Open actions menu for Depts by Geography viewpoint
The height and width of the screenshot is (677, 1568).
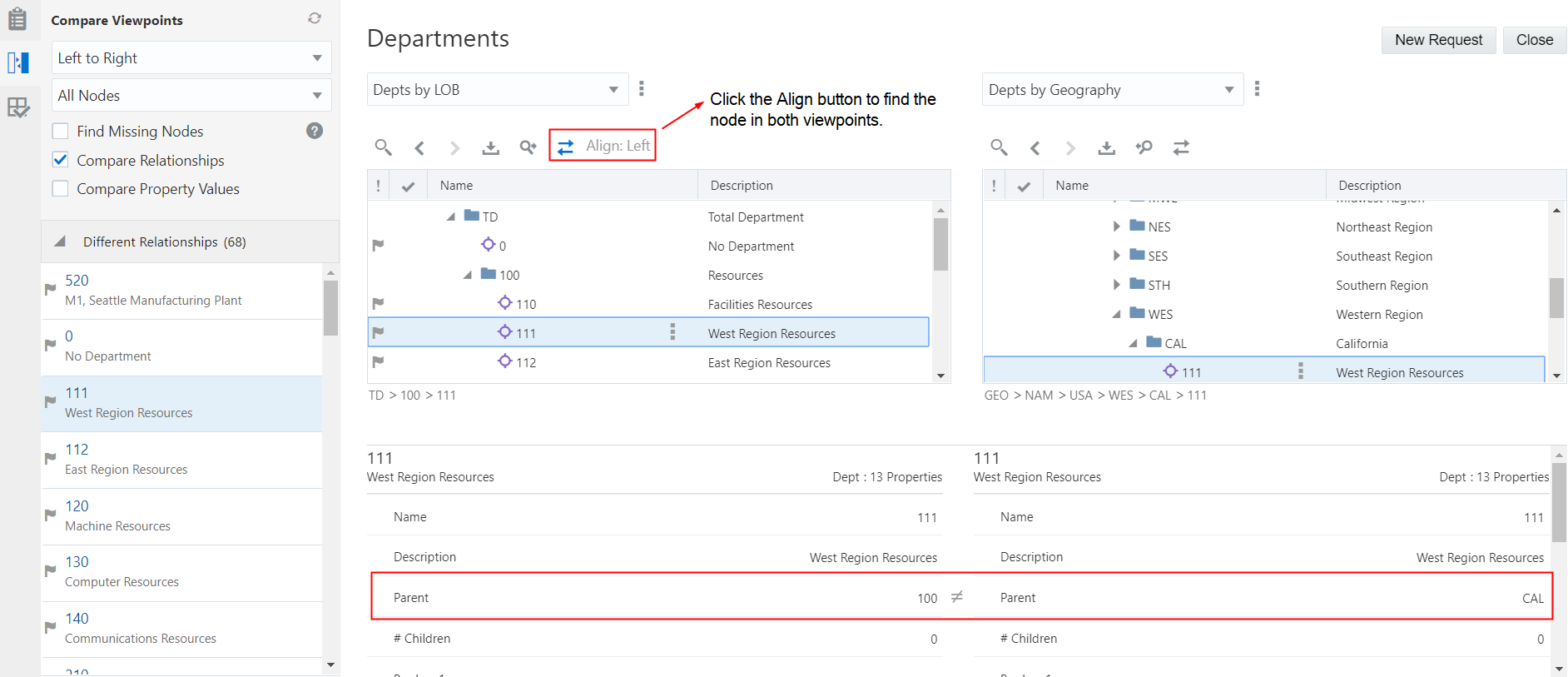(1257, 88)
